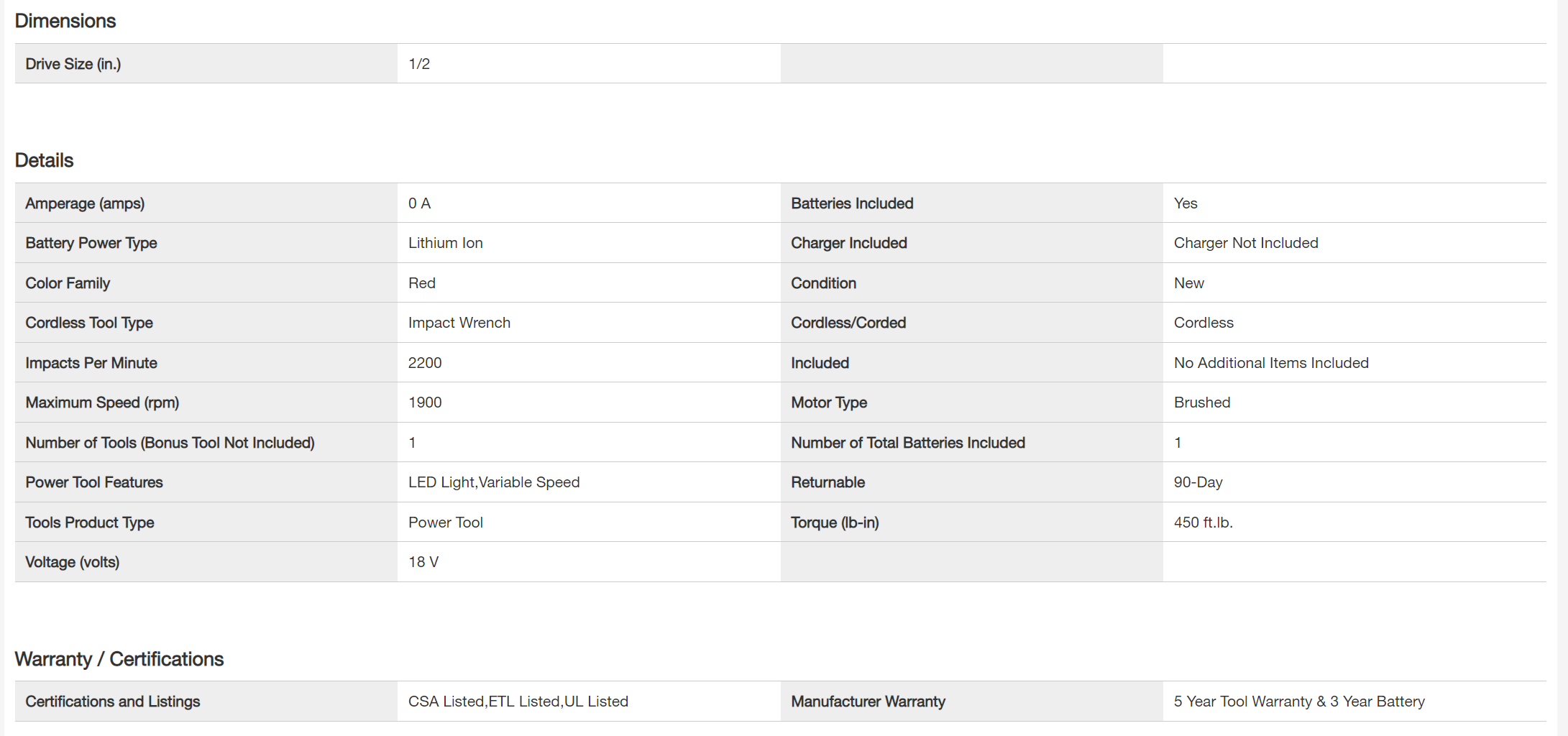This screenshot has width=1568, height=736.
Task: Click the Drive Size (in.) label
Action: 73,64
